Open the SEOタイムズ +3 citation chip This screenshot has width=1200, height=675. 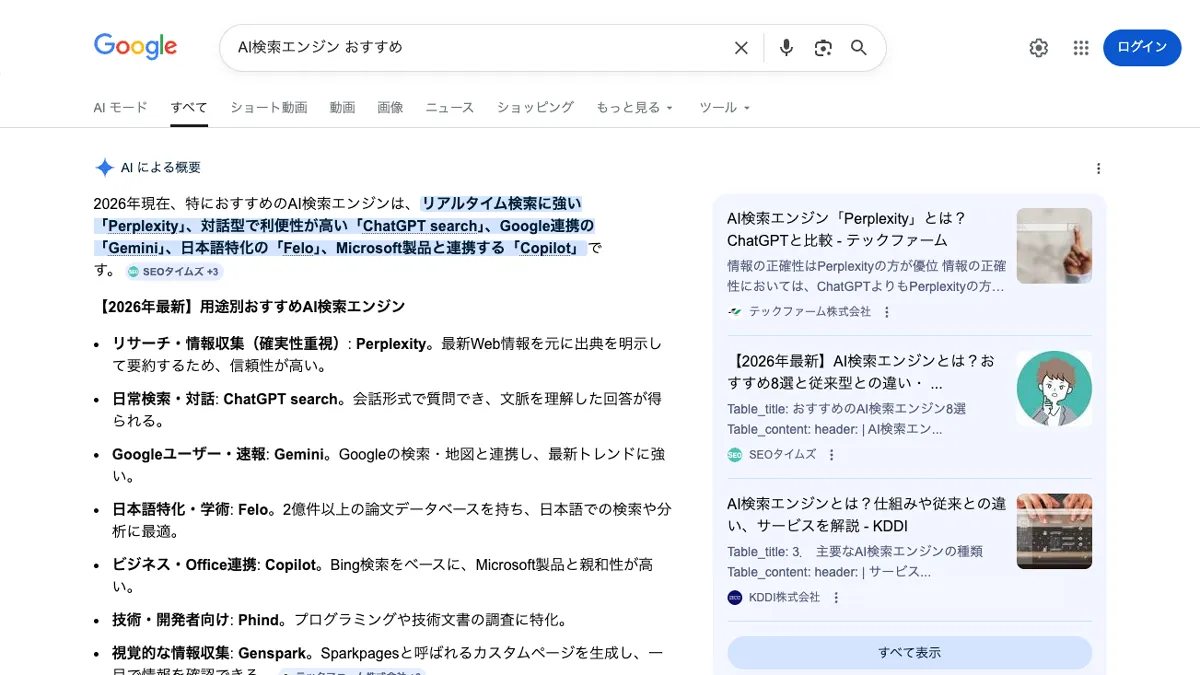pyautogui.click(x=174, y=272)
